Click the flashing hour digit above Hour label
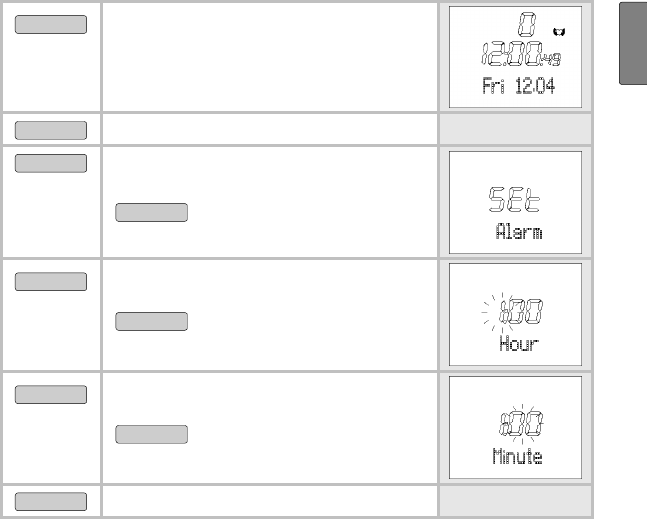The image size is (647, 519). pos(502,311)
